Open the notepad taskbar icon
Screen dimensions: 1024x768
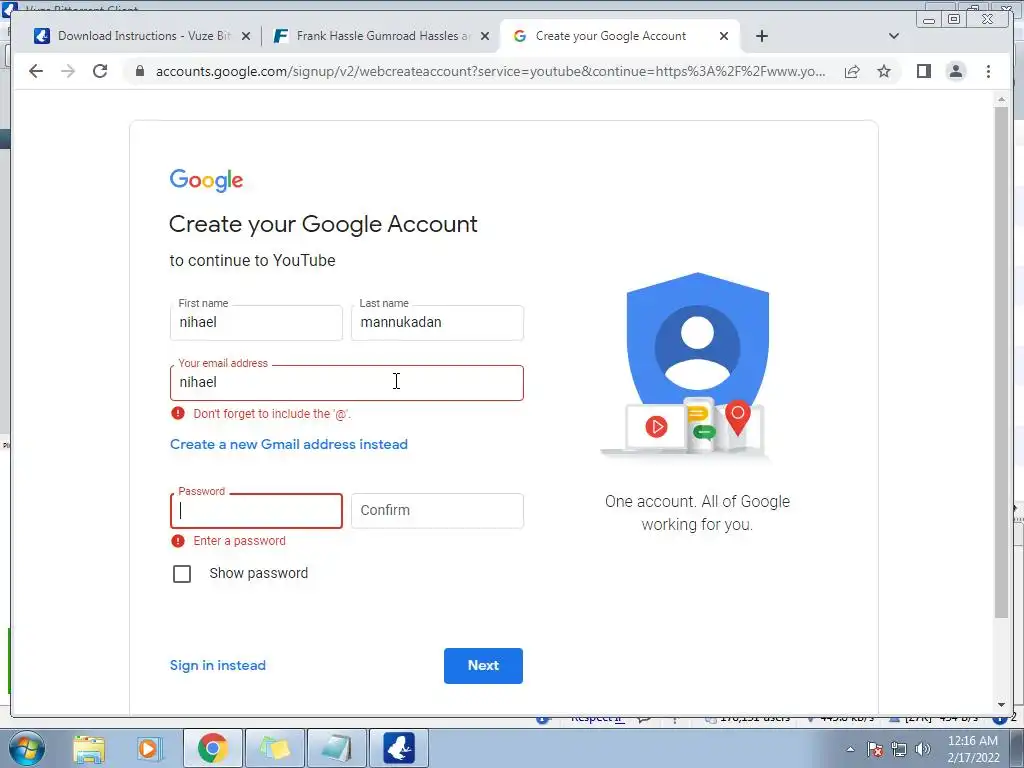(x=336, y=748)
